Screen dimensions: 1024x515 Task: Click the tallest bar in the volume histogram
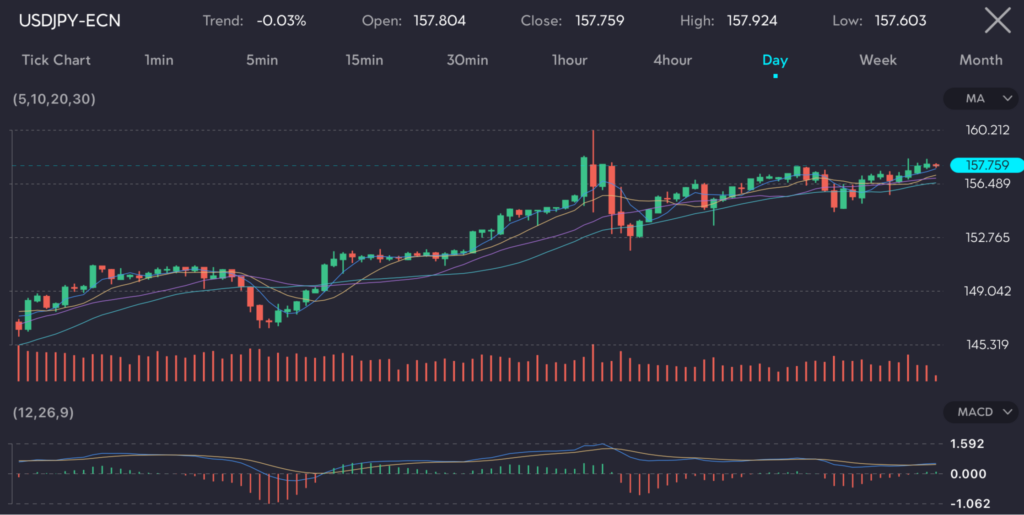pyautogui.click(x=593, y=362)
